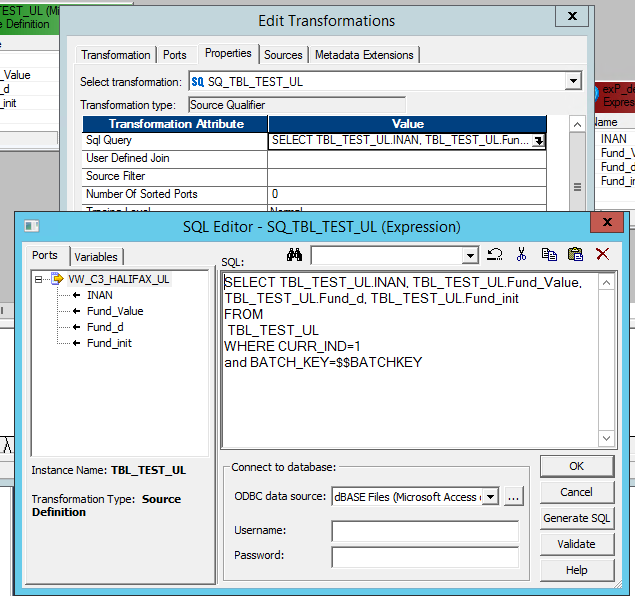The width and height of the screenshot is (635, 596).
Task: Click the Number Of Sorted Ports value 0
Action: tap(407, 195)
